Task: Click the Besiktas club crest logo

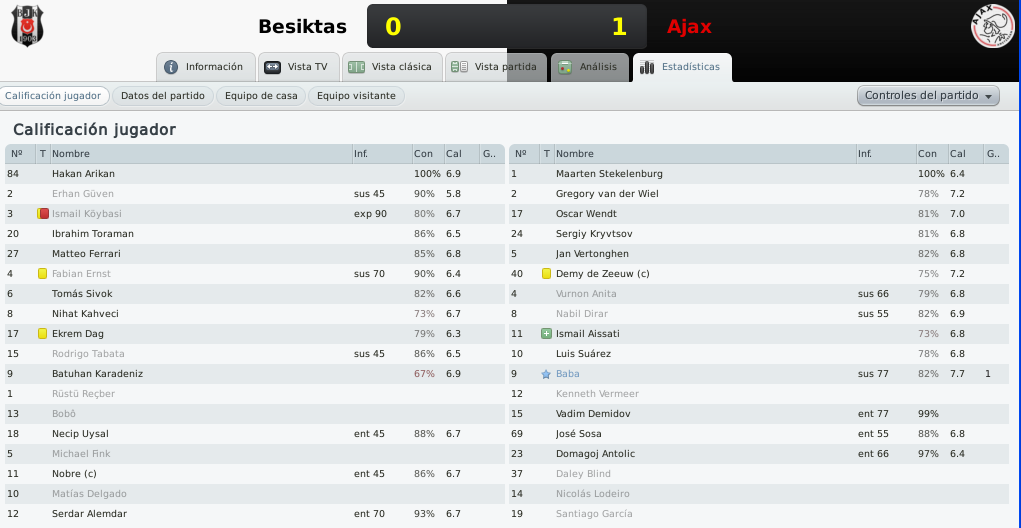Action: coord(27,25)
